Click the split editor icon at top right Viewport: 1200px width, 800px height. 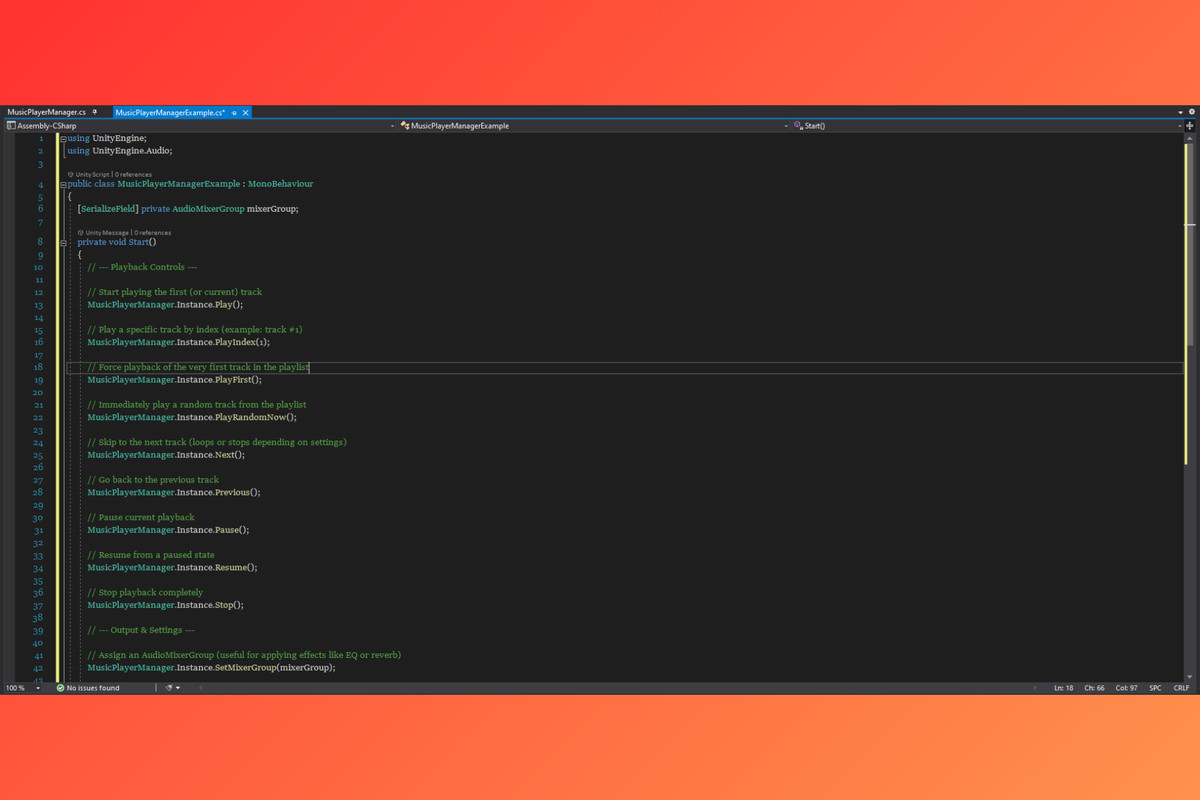pos(1190,126)
